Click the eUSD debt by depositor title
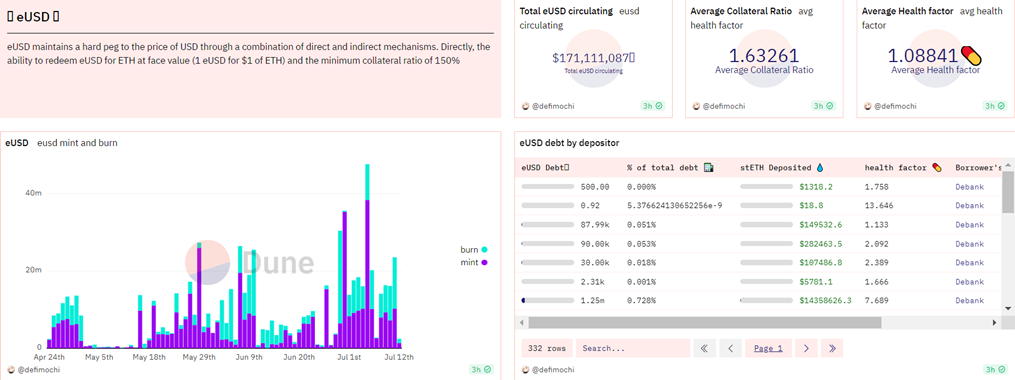 click(x=570, y=142)
